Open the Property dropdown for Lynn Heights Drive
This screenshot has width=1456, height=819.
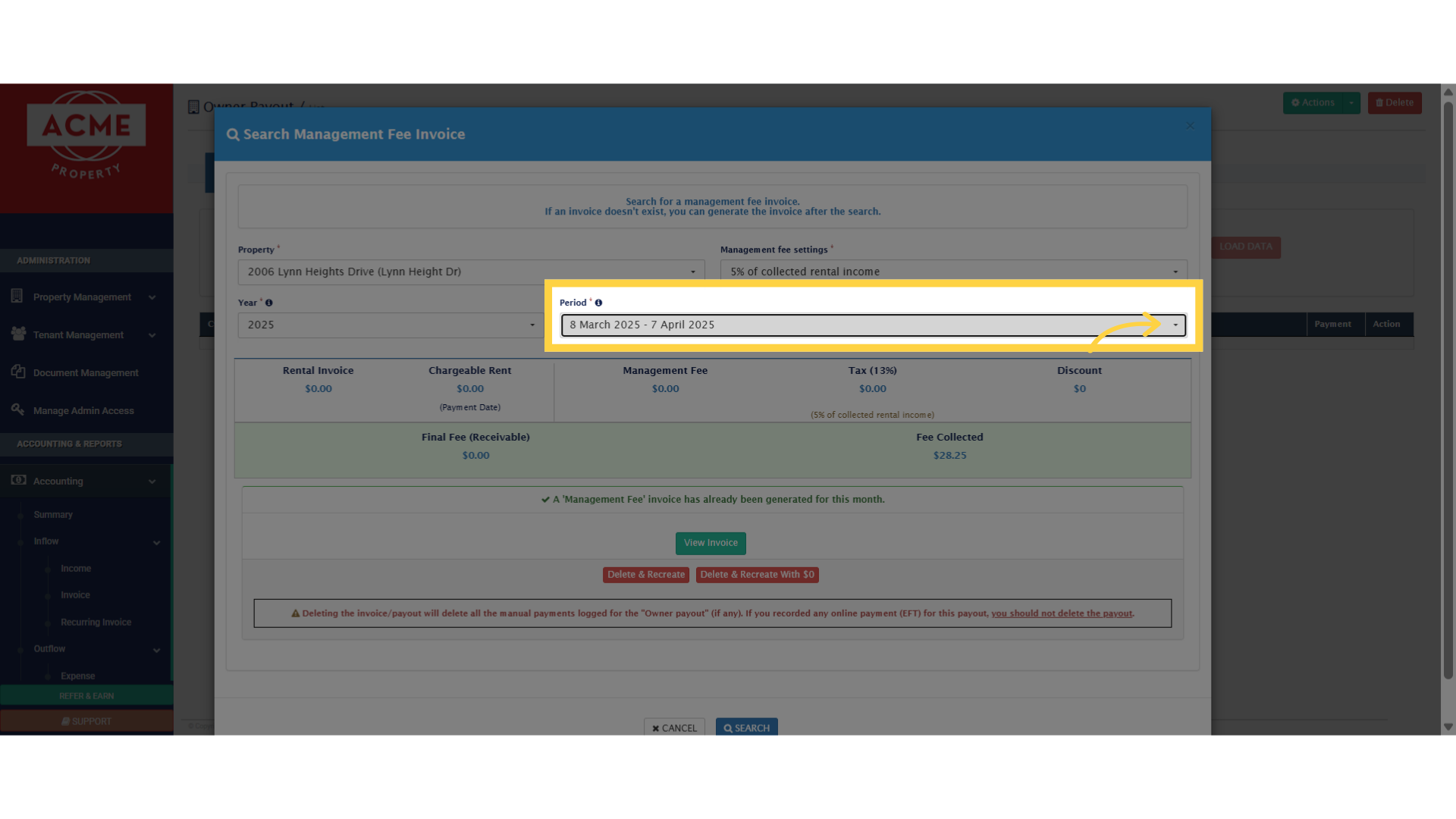[471, 271]
